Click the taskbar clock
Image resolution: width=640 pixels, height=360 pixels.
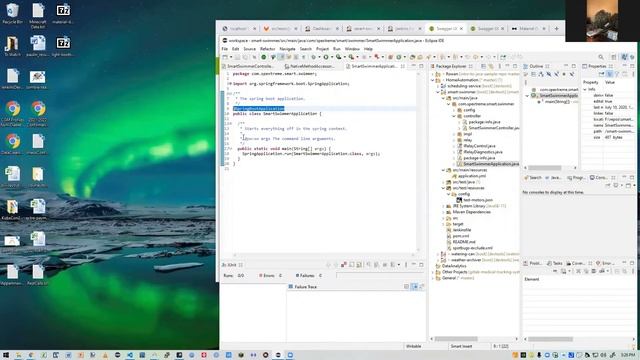coord(627,355)
